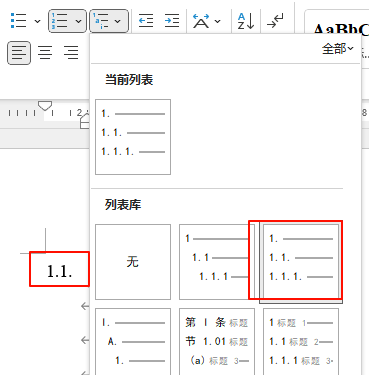The image size is (369, 375).
Task: Click the multilevel list icon
Action: pyautogui.click(x=100, y=21)
